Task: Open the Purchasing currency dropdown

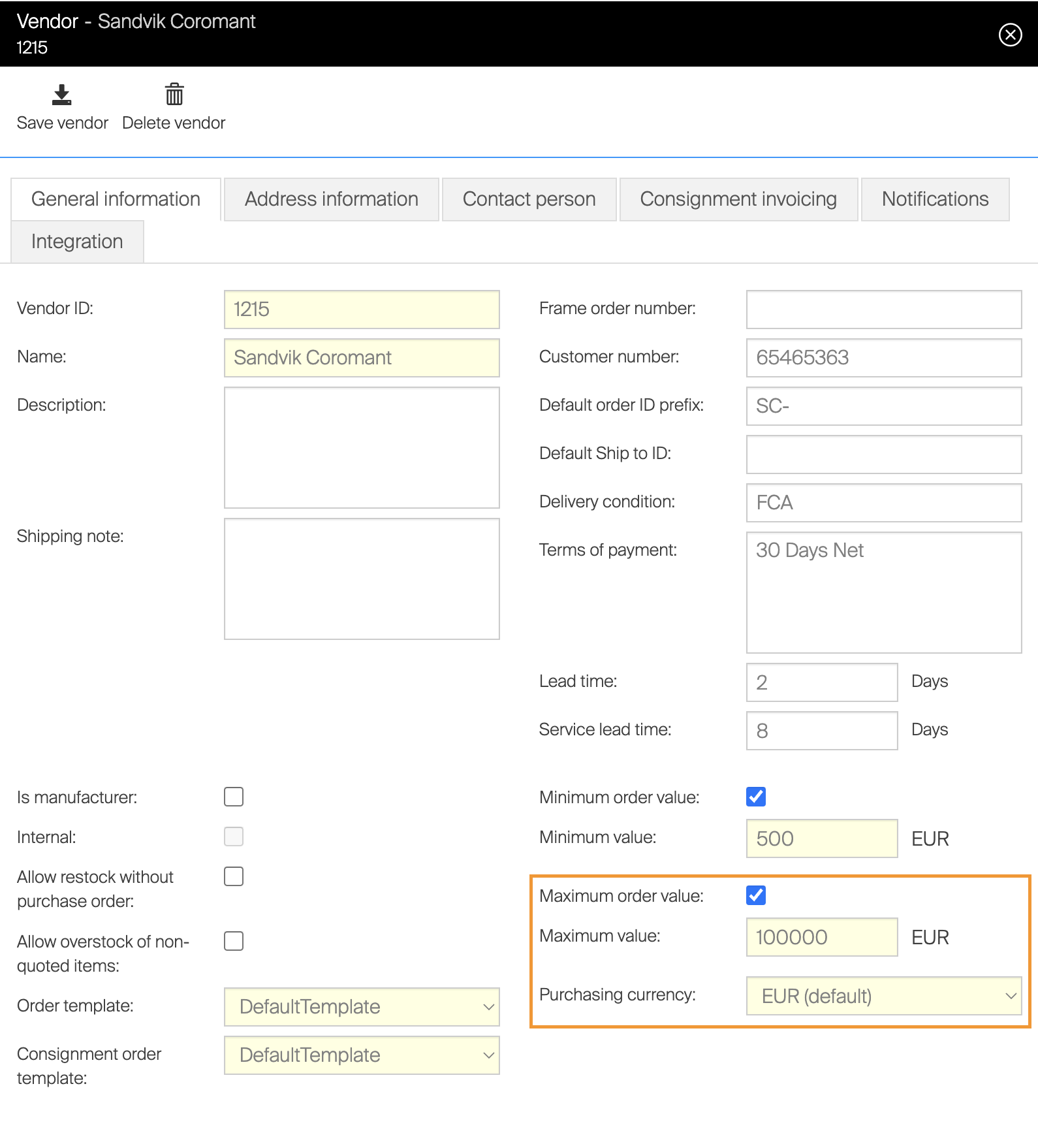Action: coord(883,996)
